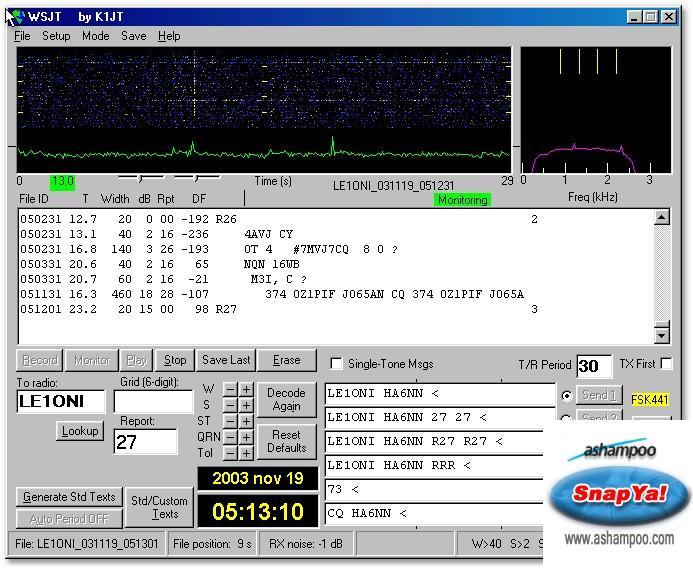
Task: Click the Lookup button
Action: [x=80, y=431]
